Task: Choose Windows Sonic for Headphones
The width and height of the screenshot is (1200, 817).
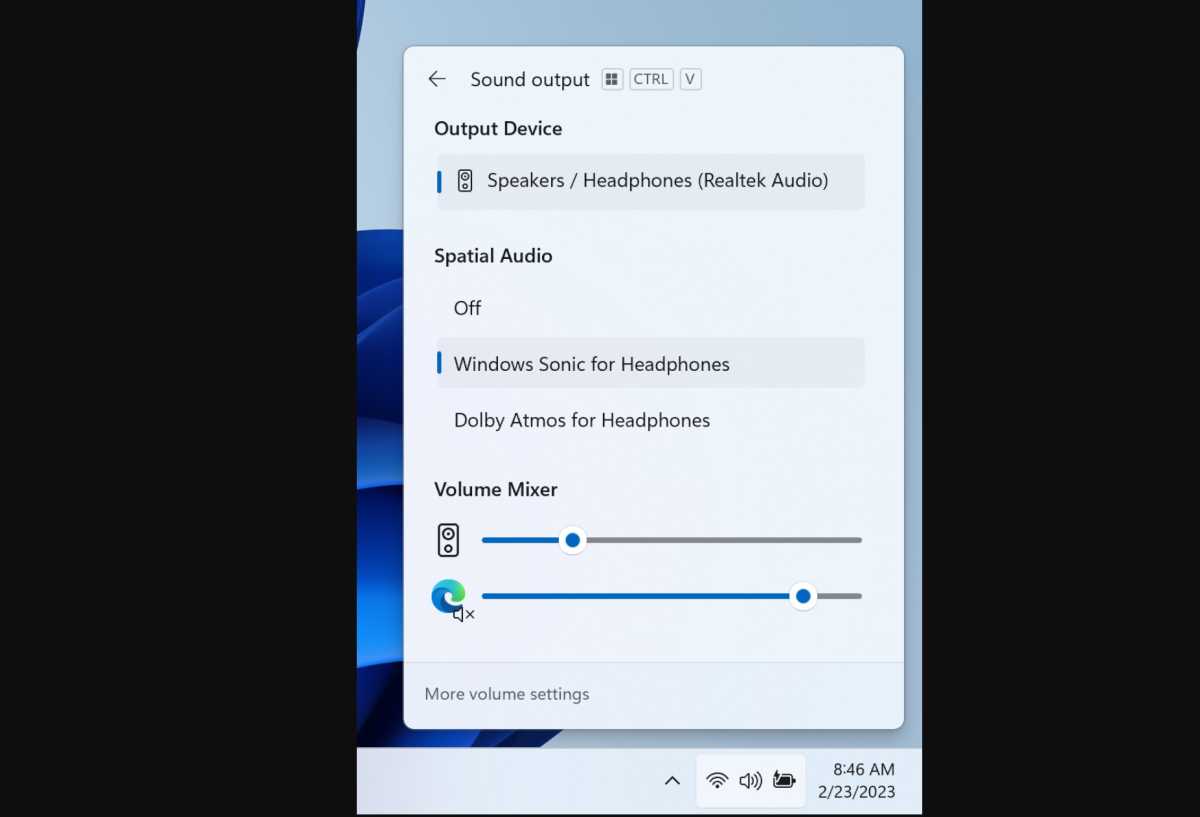Action: tap(651, 364)
